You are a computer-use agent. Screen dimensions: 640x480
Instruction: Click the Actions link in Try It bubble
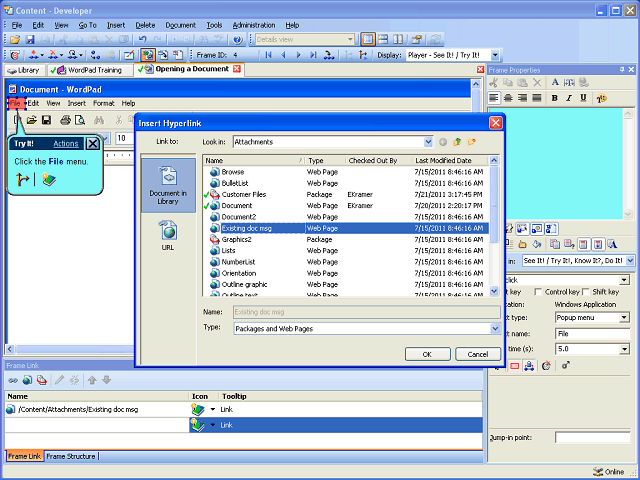[66, 144]
